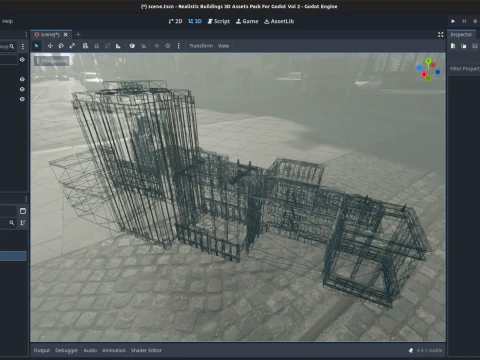Open the upper left dock's top three-dot menu
Viewport: 480px width, 360px height.
click(x=26, y=35)
